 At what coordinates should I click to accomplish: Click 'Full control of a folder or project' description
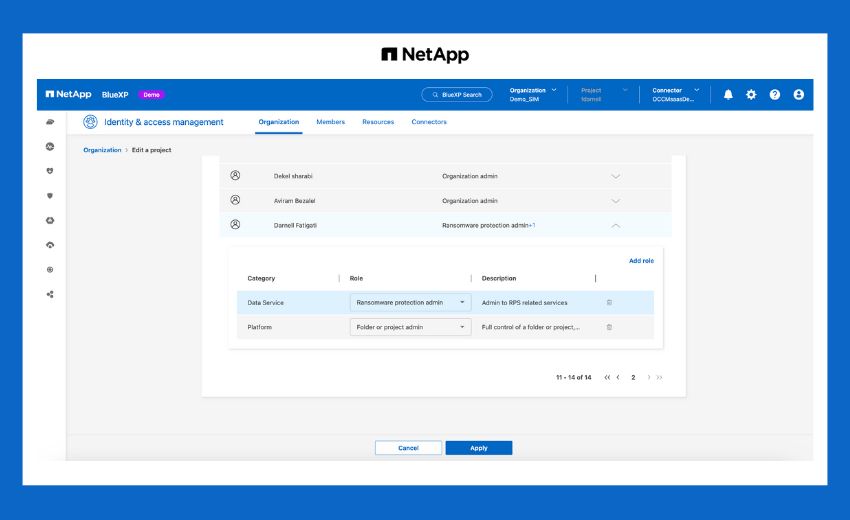point(531,327)
